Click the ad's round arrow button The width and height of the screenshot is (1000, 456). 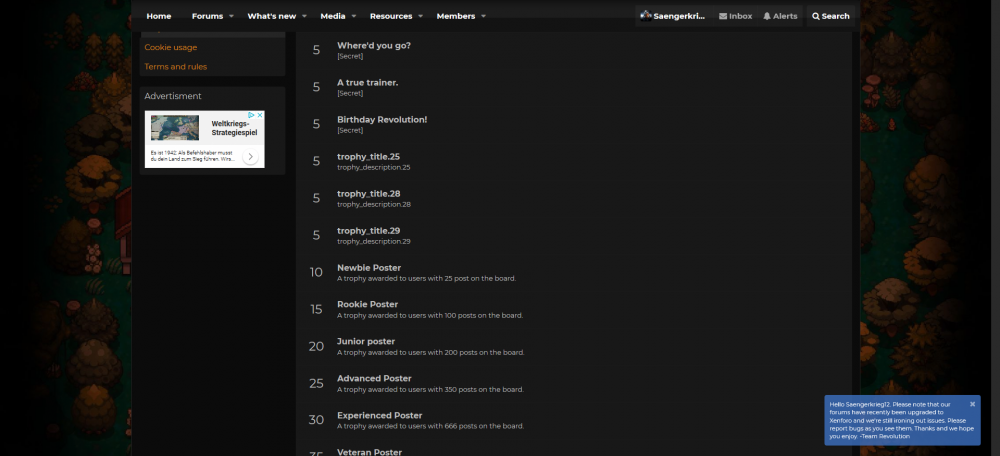251,157
